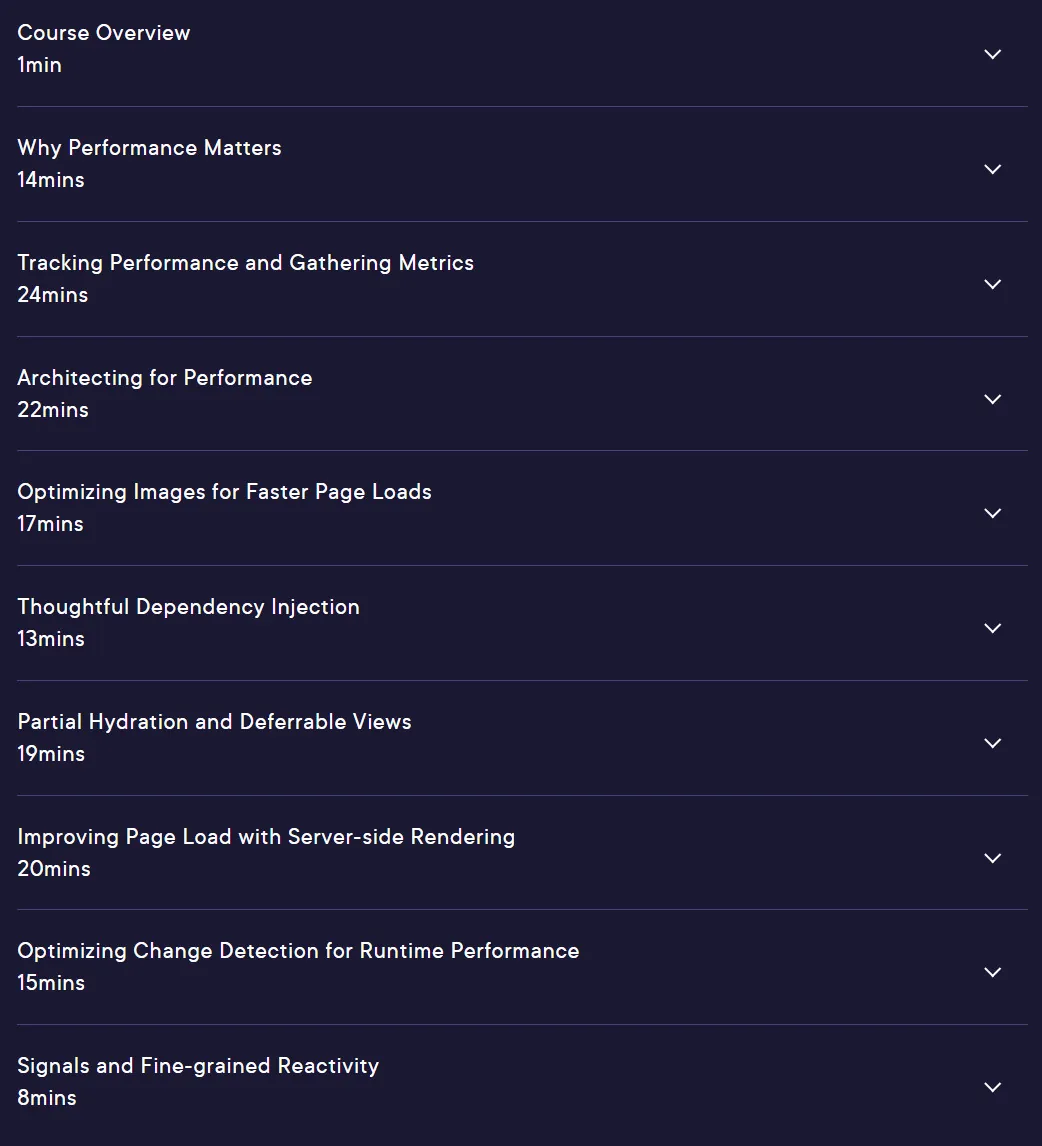The image size is (1042, 1146).
Task: Expand Why Performance Matters chevron
Action: (992, 169)
